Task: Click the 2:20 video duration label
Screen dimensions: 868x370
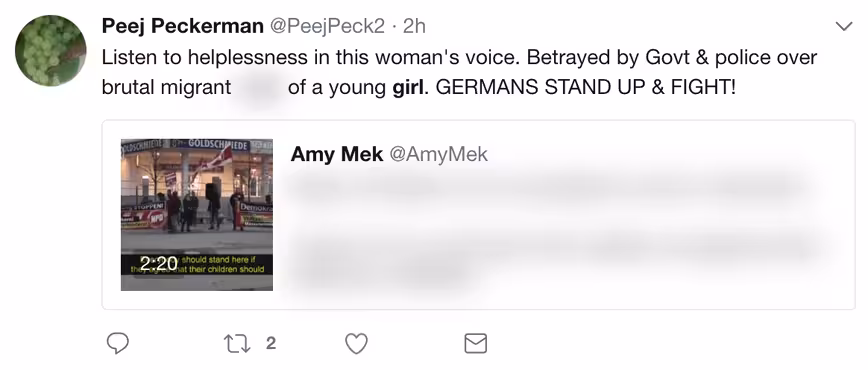Action: [x=158, y=264]
